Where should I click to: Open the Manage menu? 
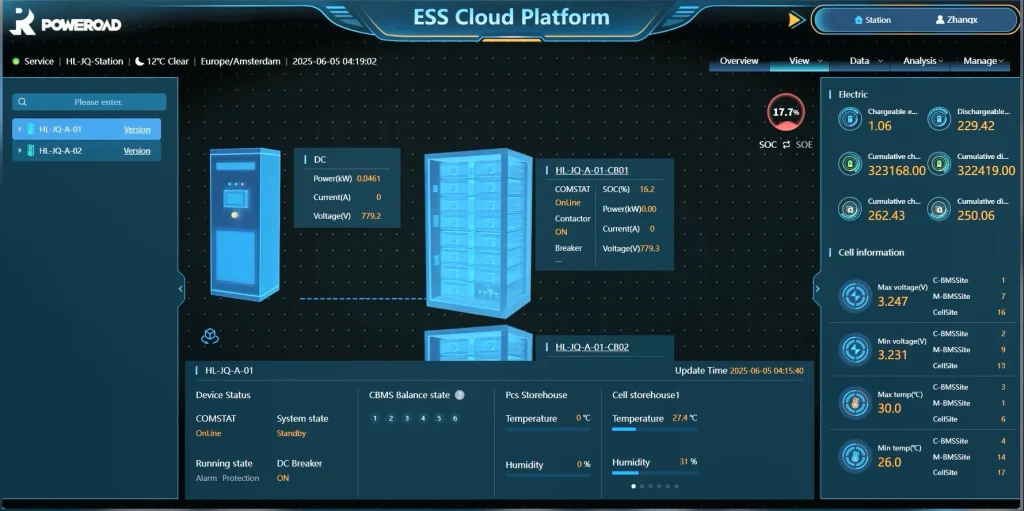coord(983,61)
